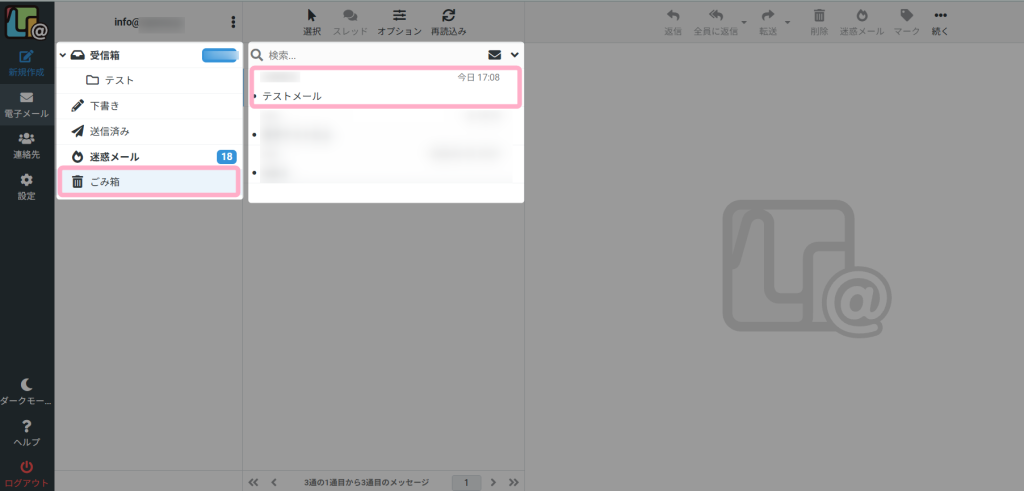The image size is (1024, 491).
Task: Open the ヘルプ help page
Action: pos(27,434)
